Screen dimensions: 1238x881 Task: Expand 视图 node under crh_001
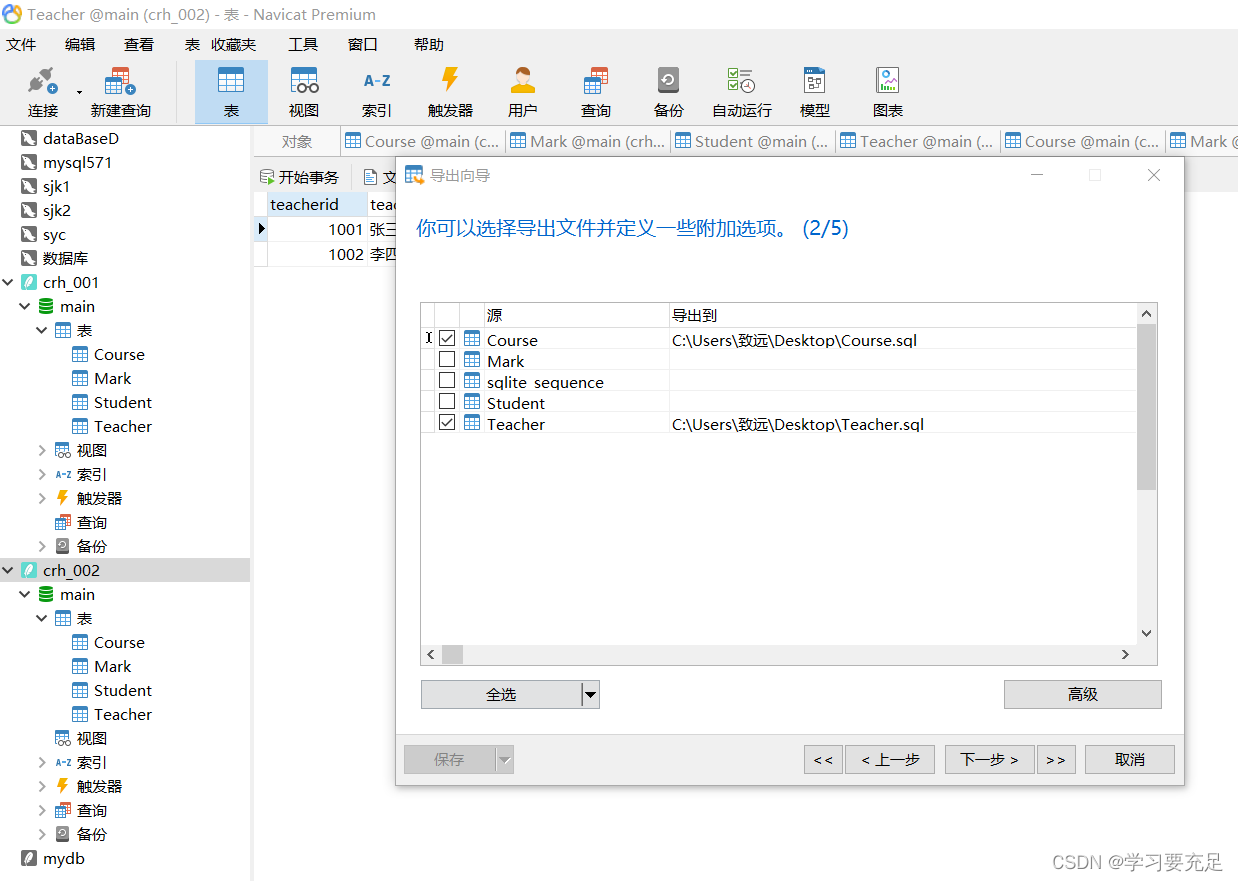42,450
